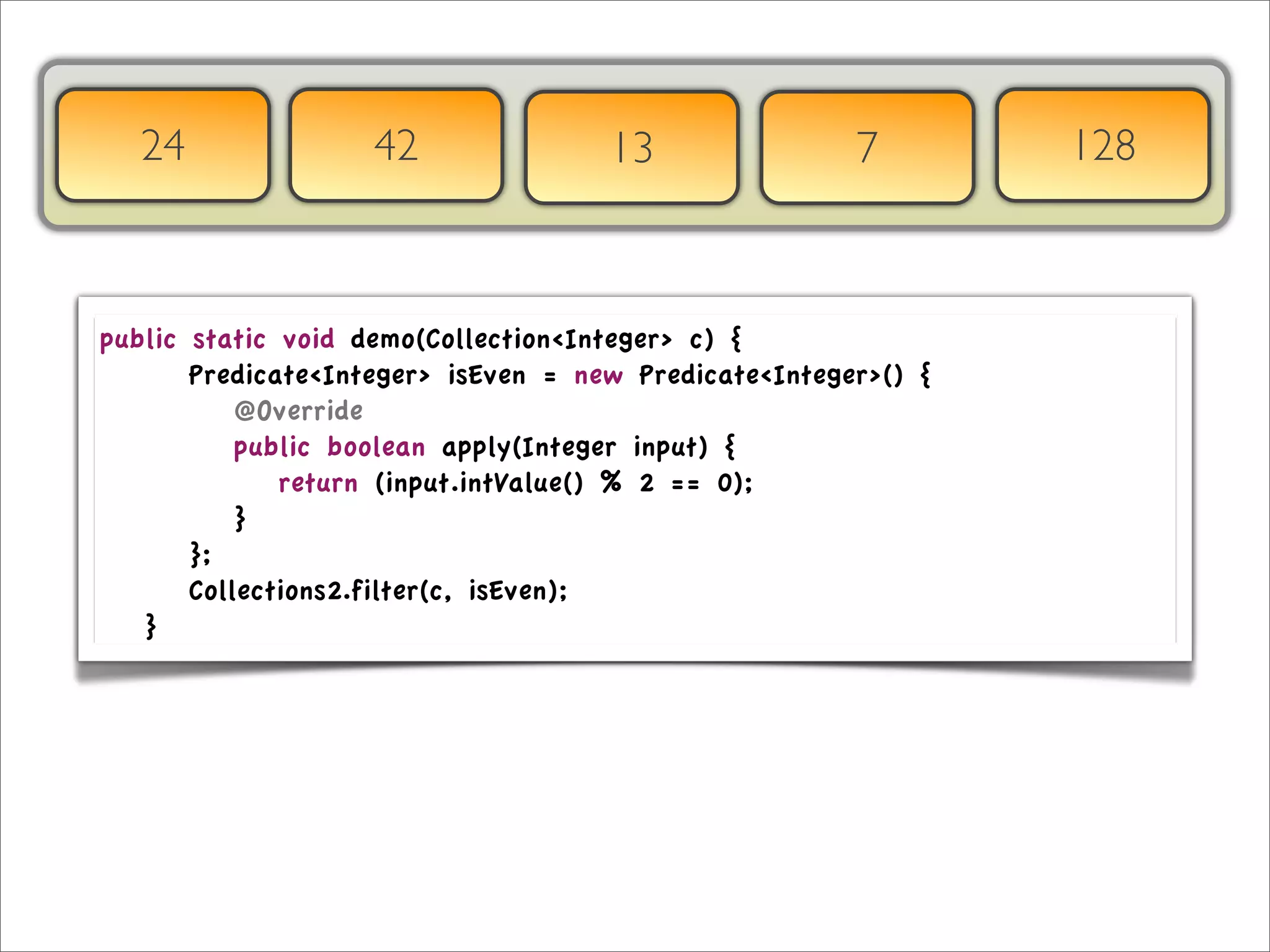Select the orange box showing 13
This screenshot has width=1270, height=952.
pos(633,148)
